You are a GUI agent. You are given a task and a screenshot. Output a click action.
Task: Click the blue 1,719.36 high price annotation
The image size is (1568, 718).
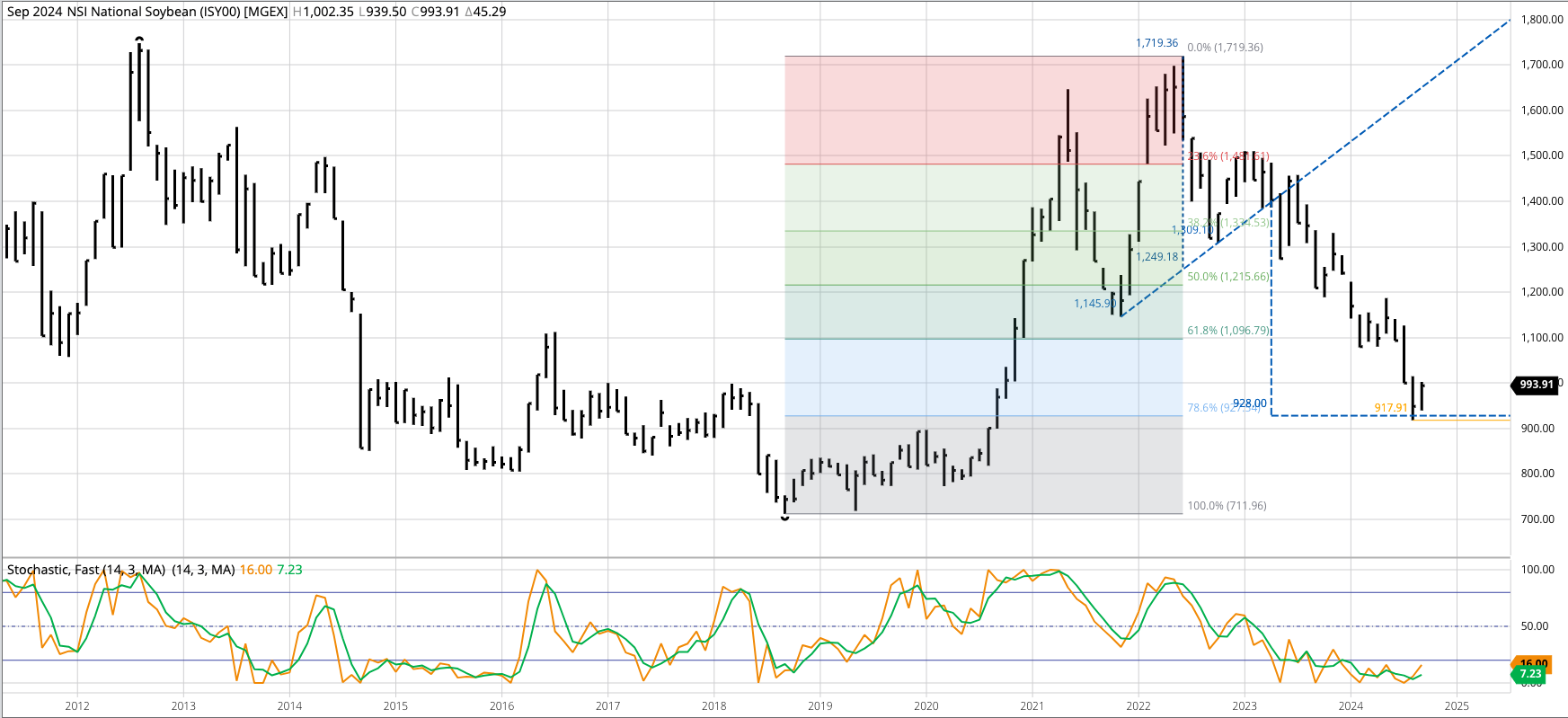(x=1156, y=43)
